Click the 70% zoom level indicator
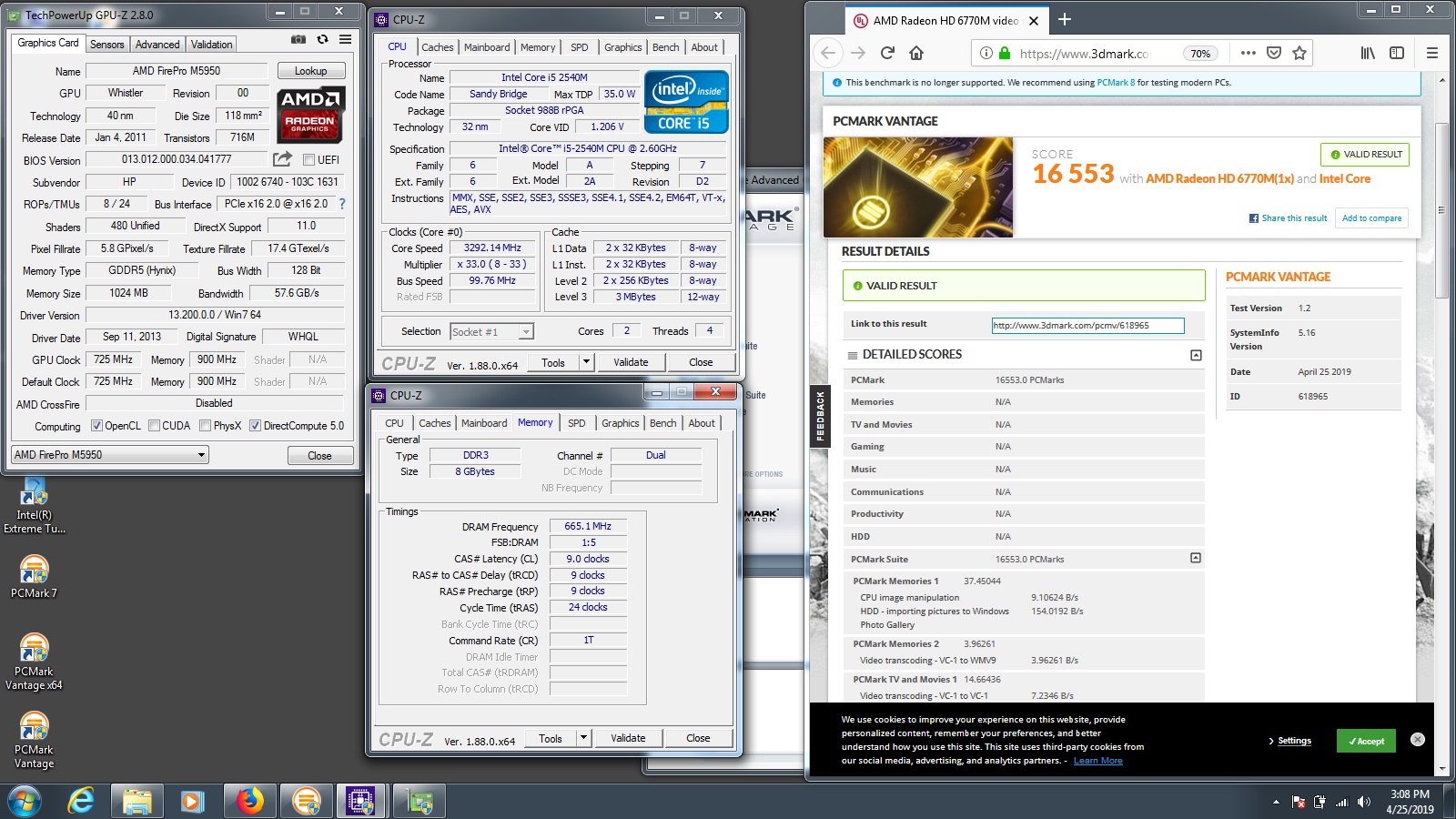The image size is (1456, 819). pos(1200,54)
